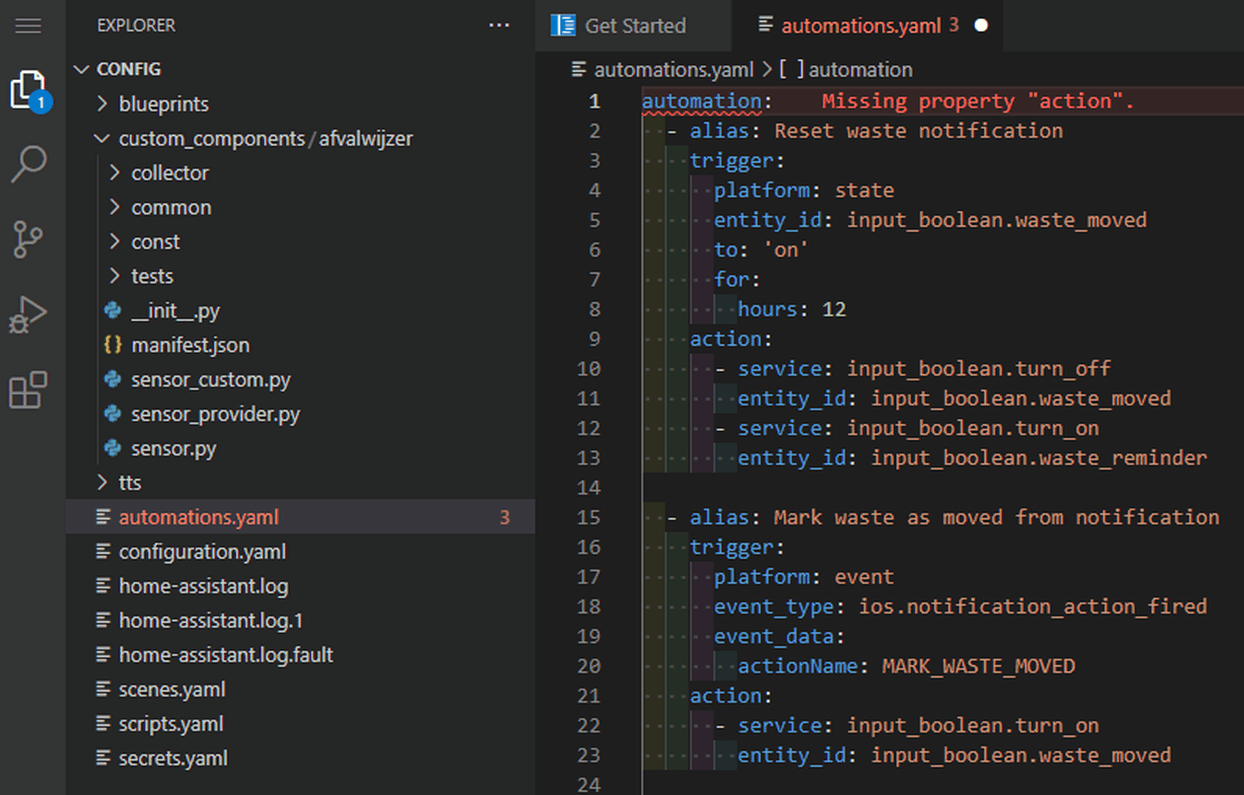1244x795 pixels.
Task: Open manifest.json file
Action: 300,345
